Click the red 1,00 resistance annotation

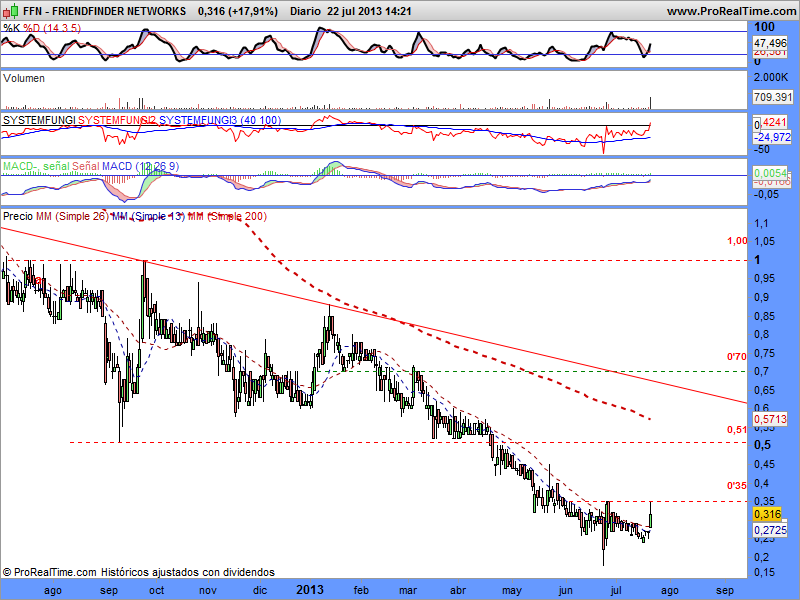737,241
